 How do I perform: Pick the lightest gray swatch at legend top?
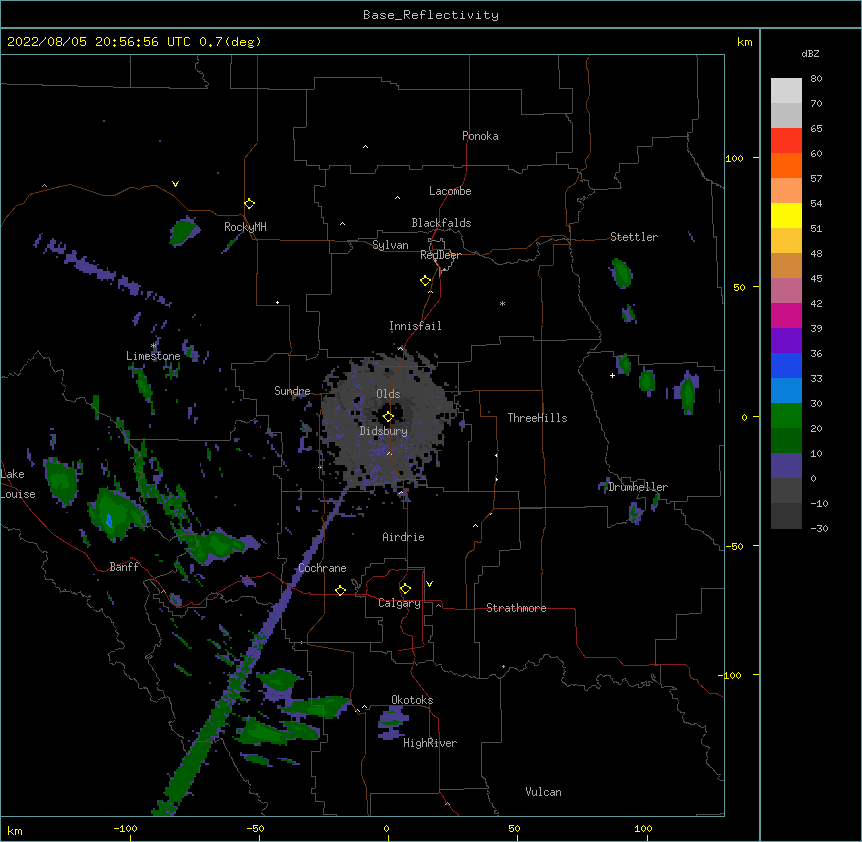coord(786,91)
